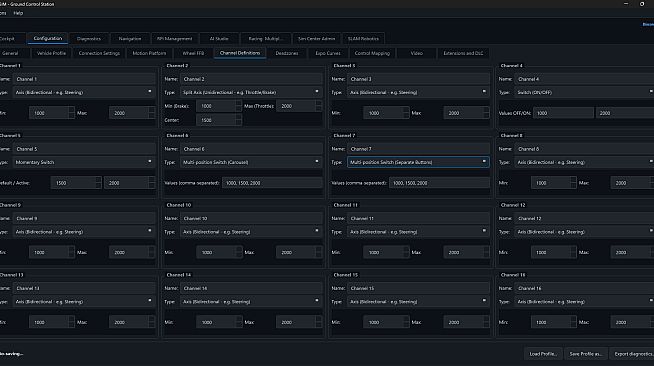The height and width of the screenshot is (366, 654).
Task: Focus the Channel 15 Name field
Action: (418, 288)
